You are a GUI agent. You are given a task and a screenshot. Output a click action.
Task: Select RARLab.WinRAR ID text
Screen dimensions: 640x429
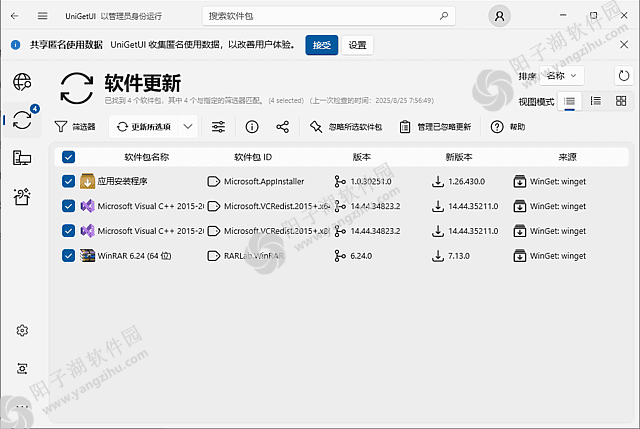[x=254, y=256]
